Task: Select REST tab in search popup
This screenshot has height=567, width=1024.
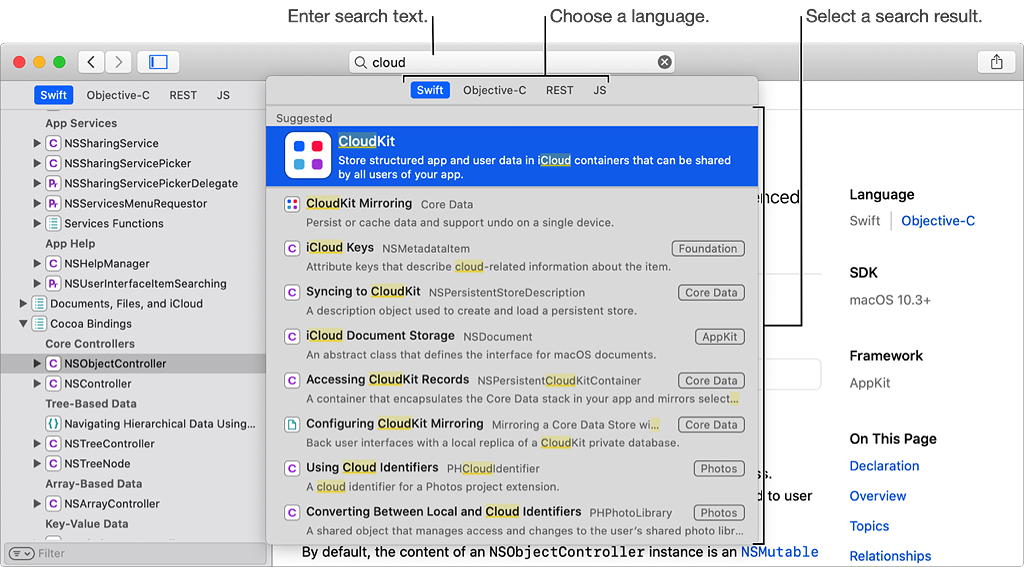Action: [560, 90]
